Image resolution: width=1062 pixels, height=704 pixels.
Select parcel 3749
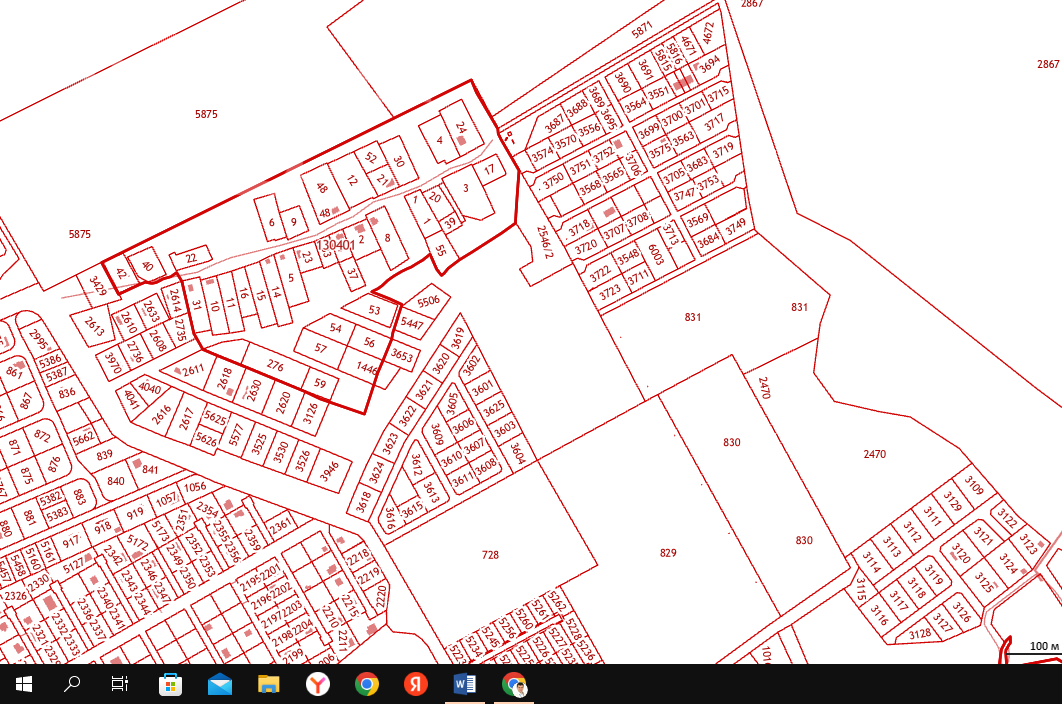pyautogui.click(x=736, y=226)
